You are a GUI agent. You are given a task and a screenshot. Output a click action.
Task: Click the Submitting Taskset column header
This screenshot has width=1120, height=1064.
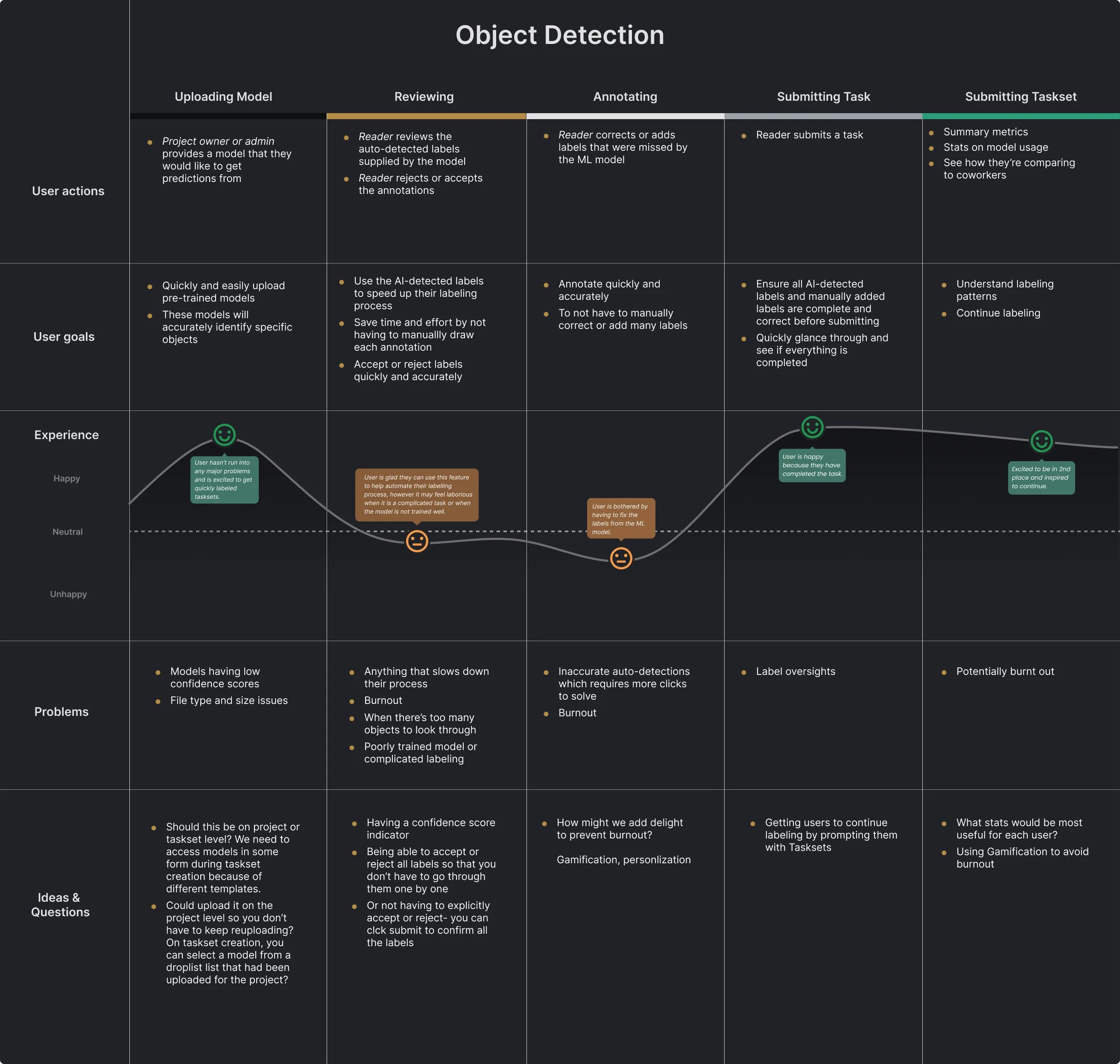(1021, 97)
